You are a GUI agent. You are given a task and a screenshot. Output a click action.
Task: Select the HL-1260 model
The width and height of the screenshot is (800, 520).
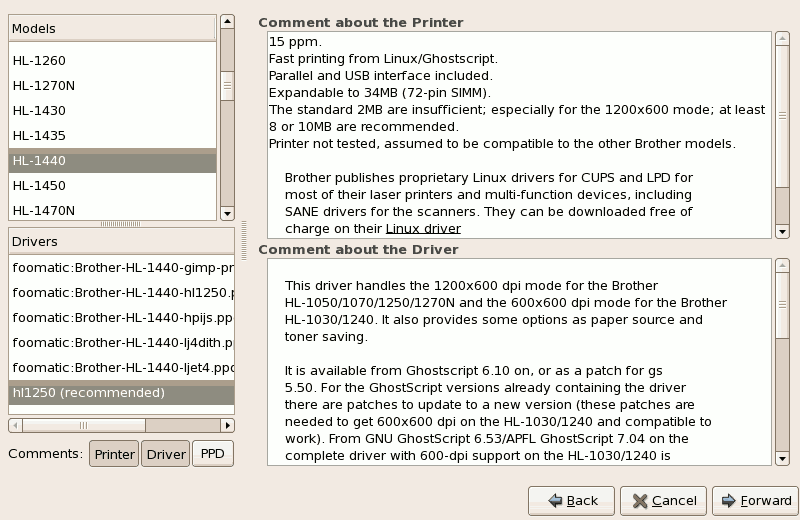point(112,60)
